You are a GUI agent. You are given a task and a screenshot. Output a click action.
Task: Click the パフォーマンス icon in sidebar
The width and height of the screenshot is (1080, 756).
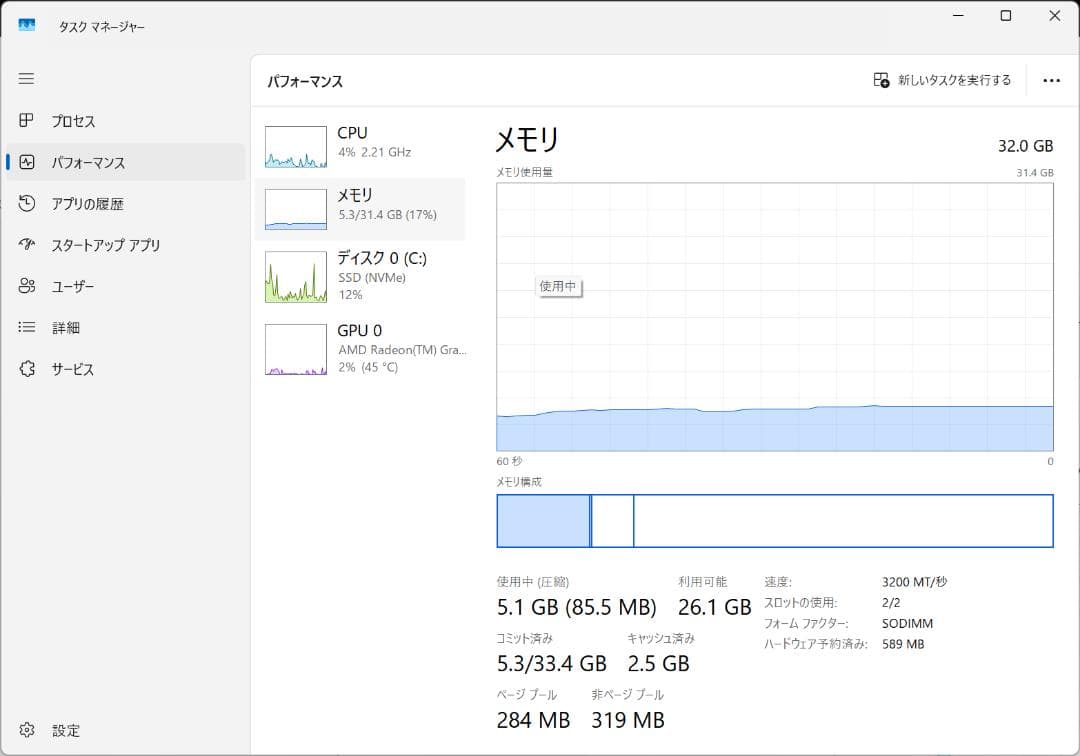[27, 162]
